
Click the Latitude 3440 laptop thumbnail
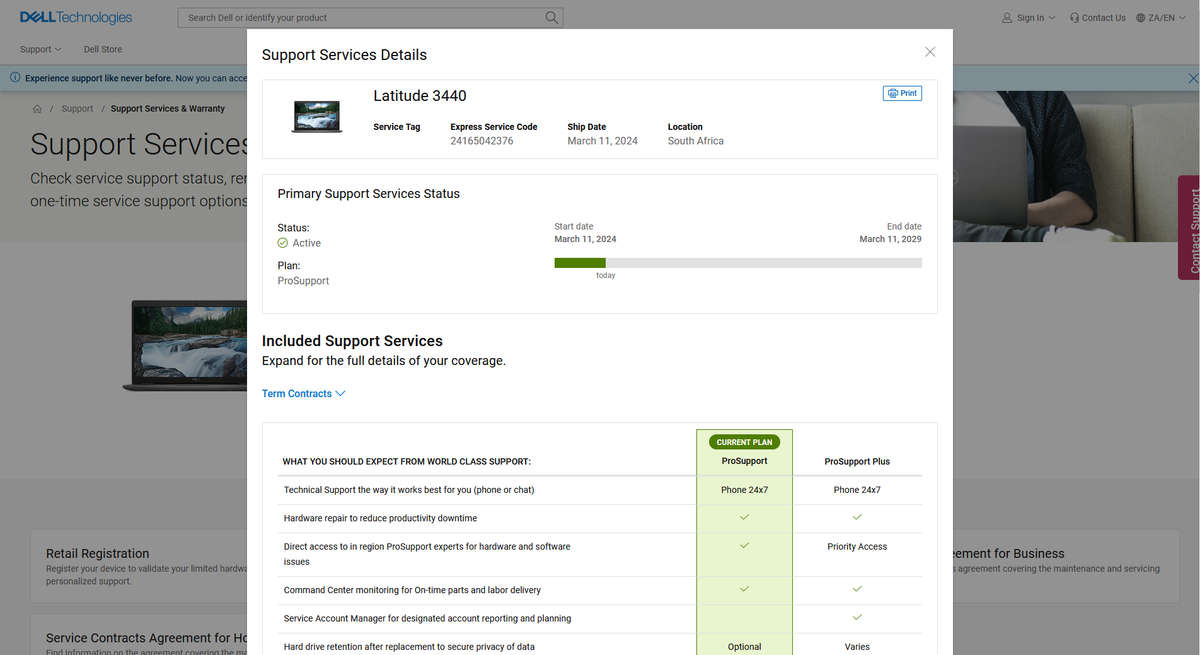317,117
